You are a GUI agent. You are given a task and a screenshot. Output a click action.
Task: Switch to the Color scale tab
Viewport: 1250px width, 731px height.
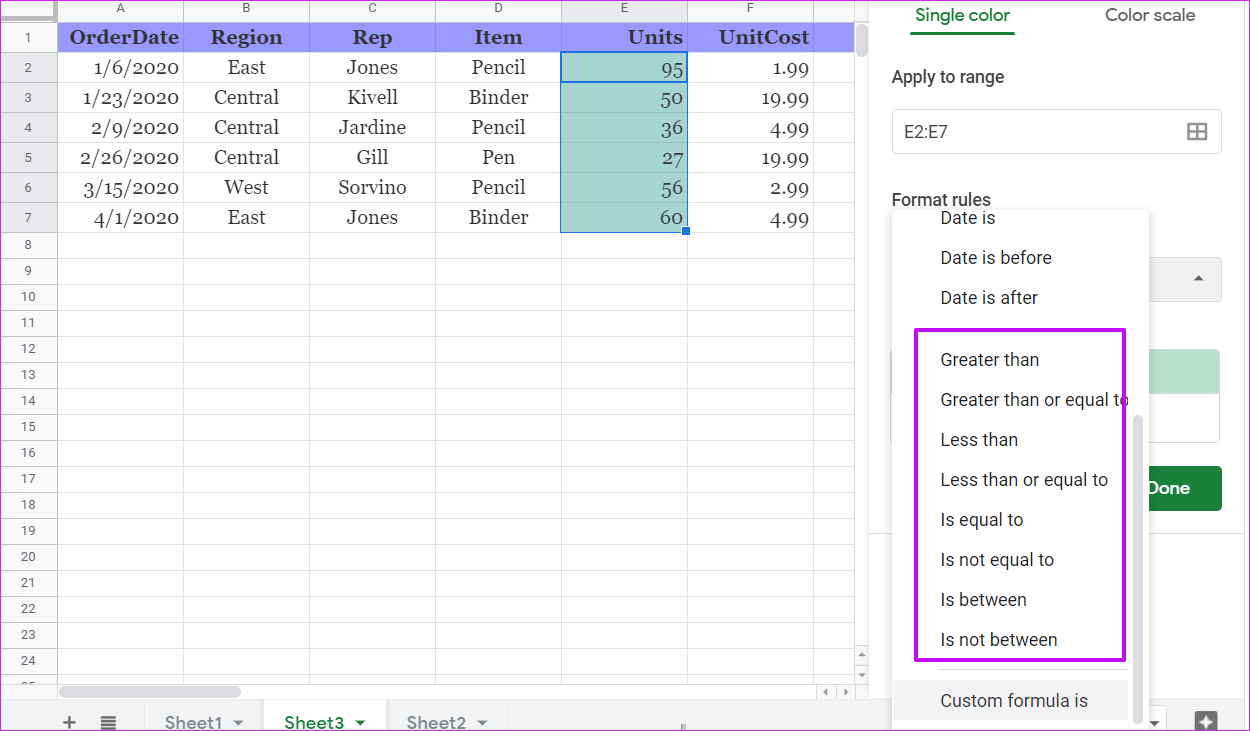click(1149, 16)
